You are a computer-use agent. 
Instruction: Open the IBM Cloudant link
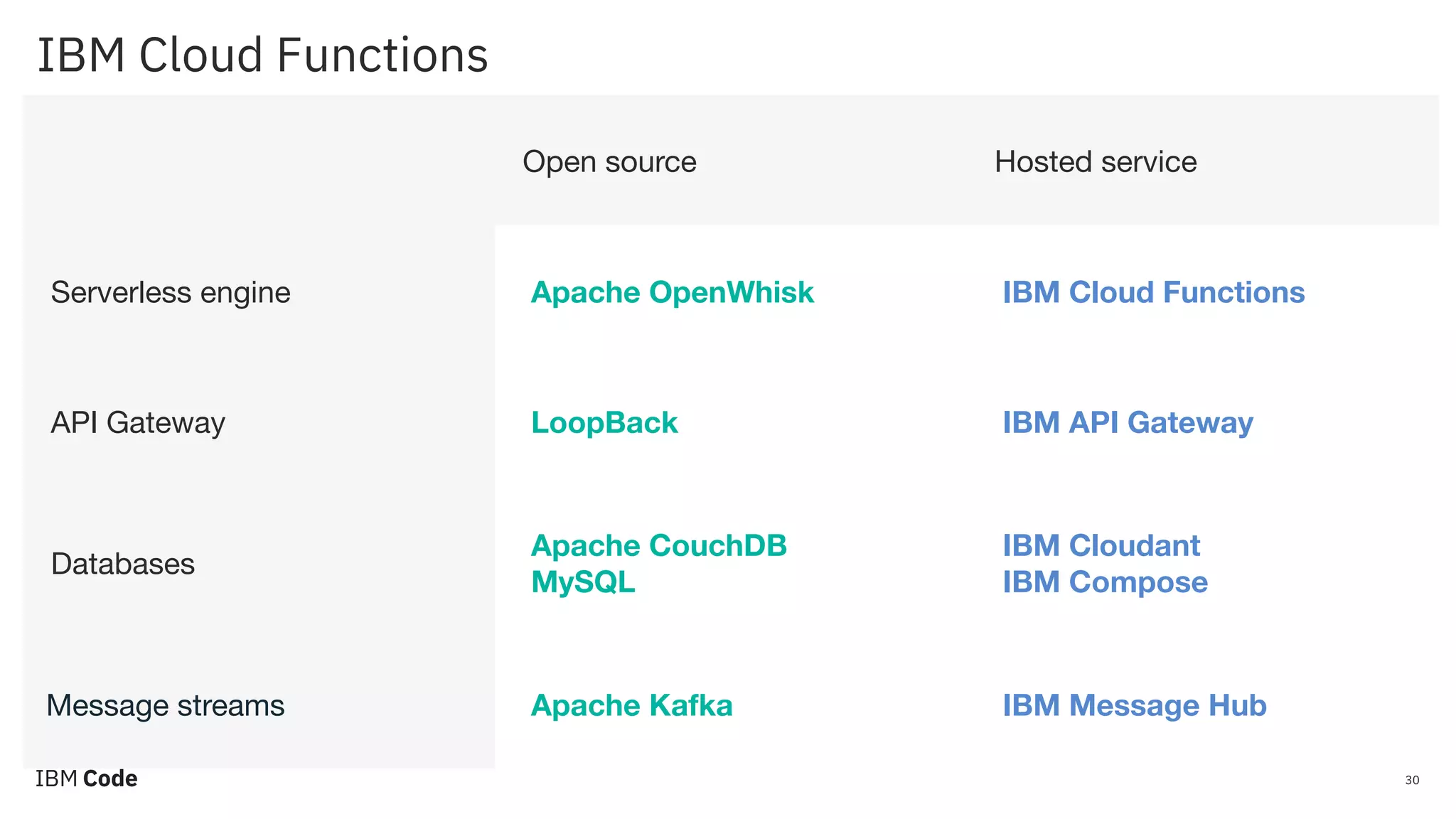[1101, 546]
